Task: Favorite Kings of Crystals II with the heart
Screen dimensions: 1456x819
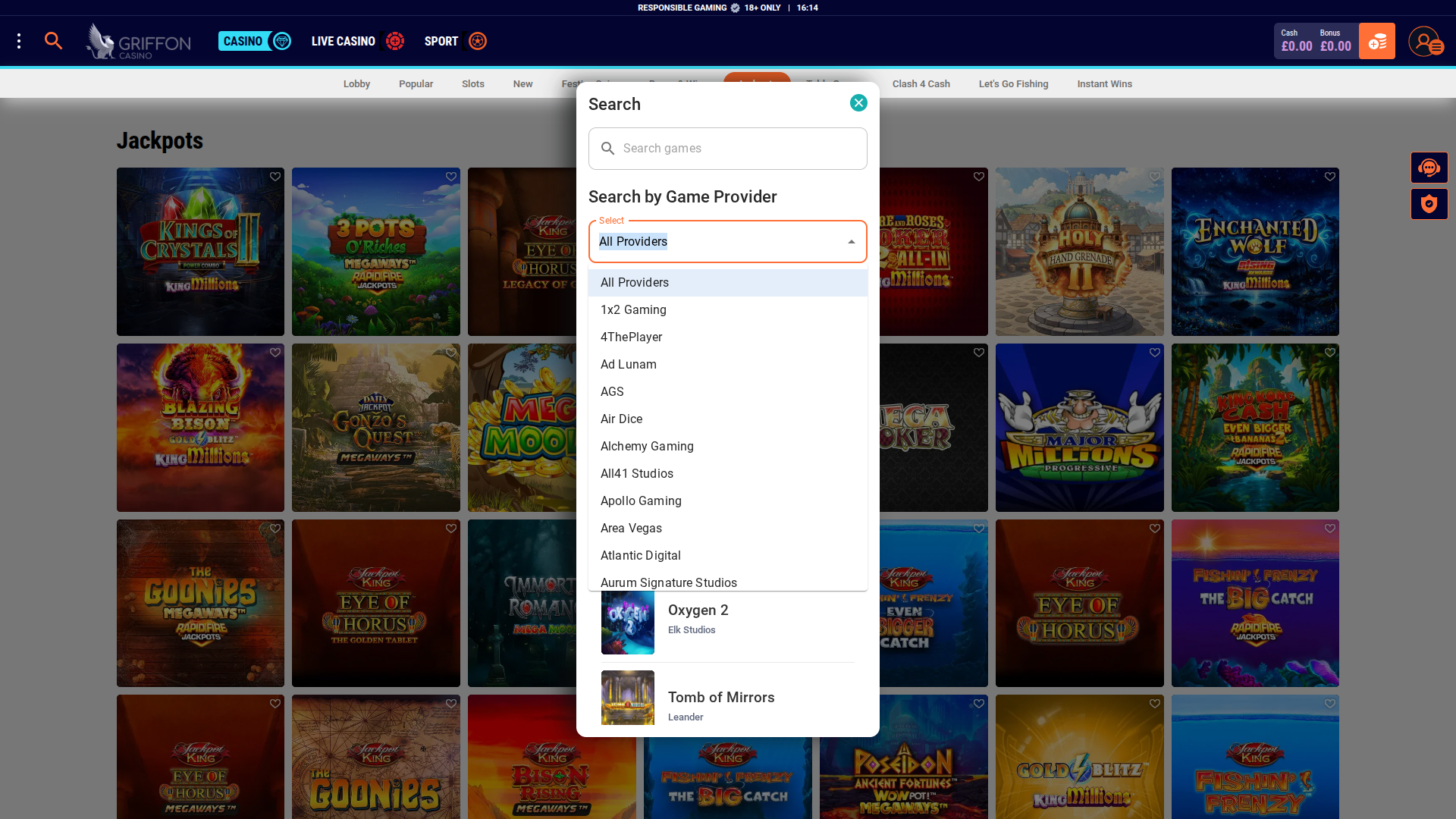Action: (x=275, y=176)
